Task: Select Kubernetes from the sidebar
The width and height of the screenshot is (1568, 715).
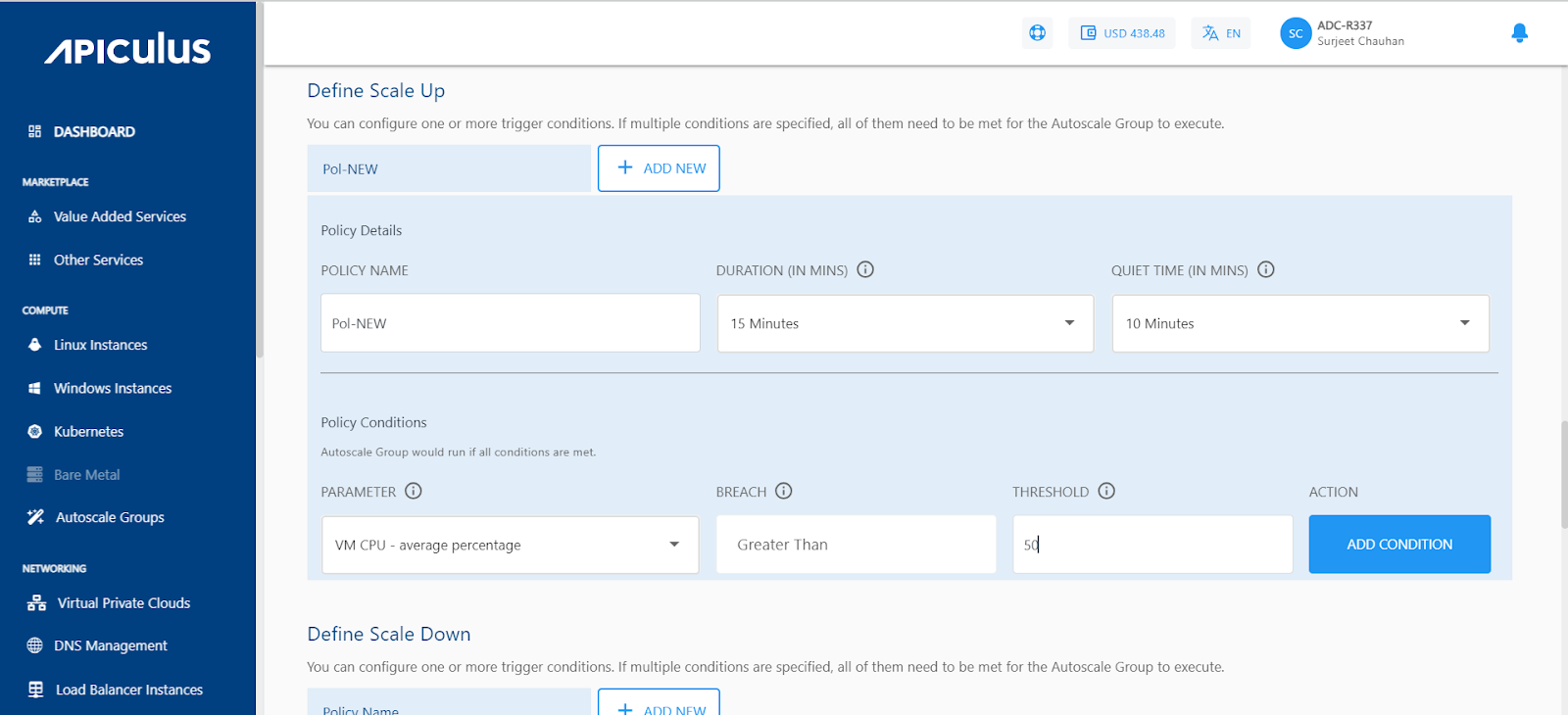Action: click(88, 431)
